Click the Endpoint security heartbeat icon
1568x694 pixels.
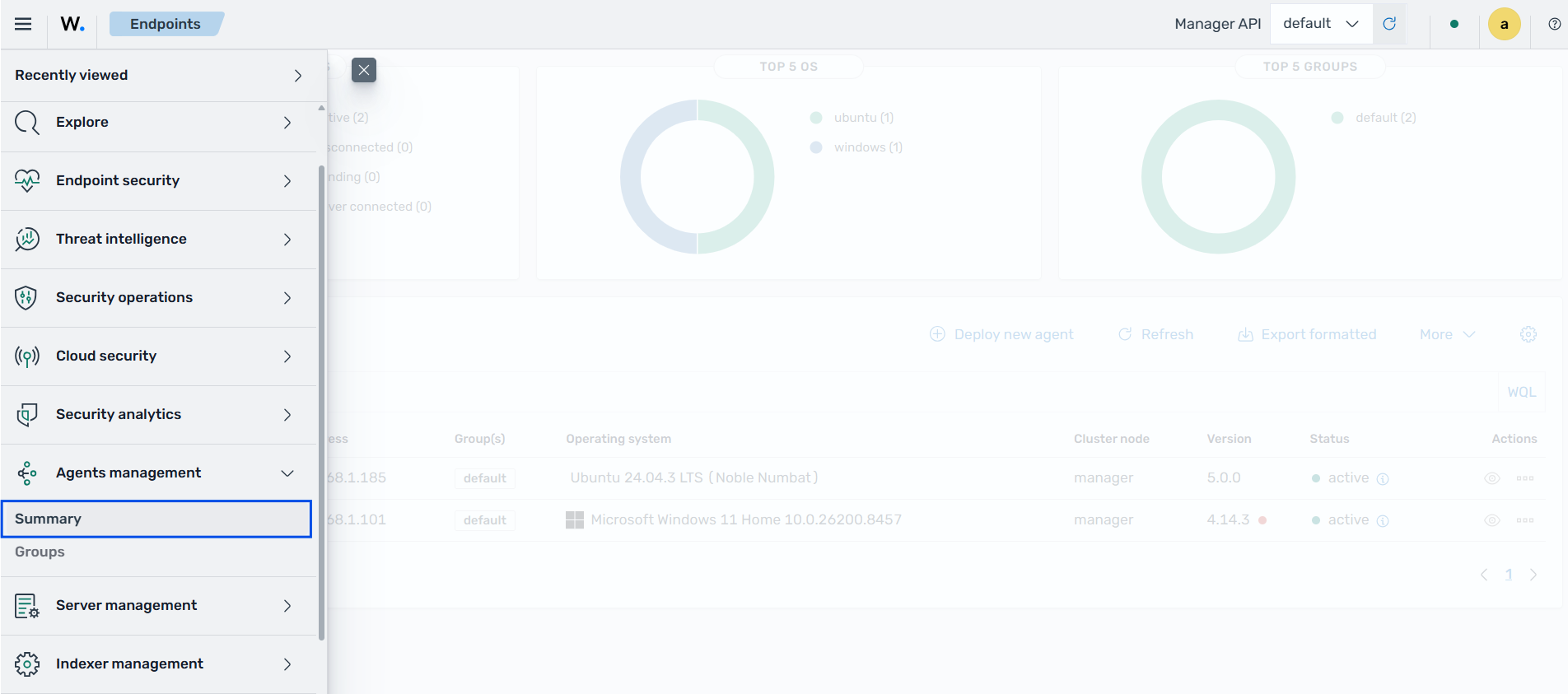(27, 181)
